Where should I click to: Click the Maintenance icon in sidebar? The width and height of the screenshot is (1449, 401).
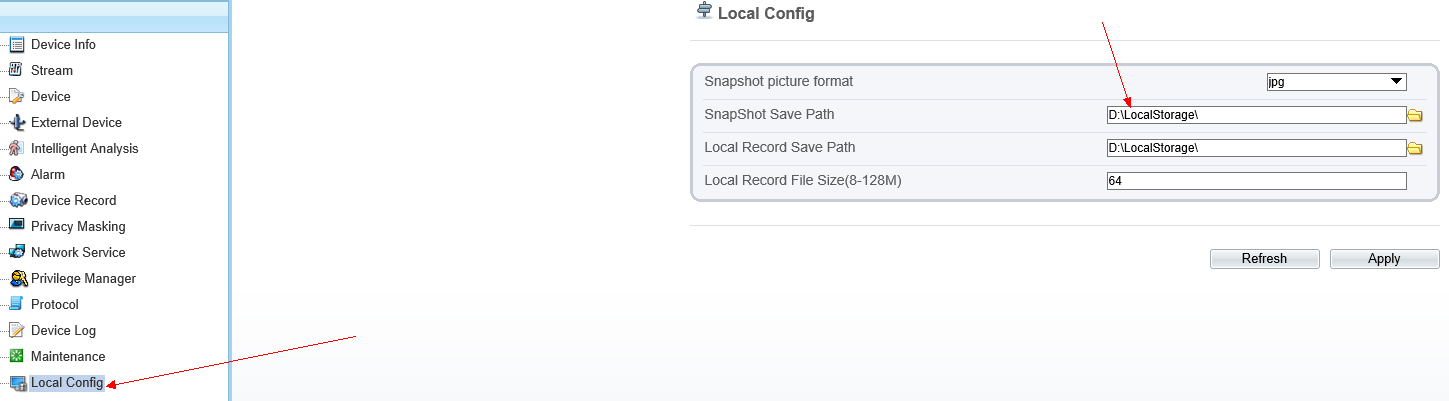tap(16, 356)
